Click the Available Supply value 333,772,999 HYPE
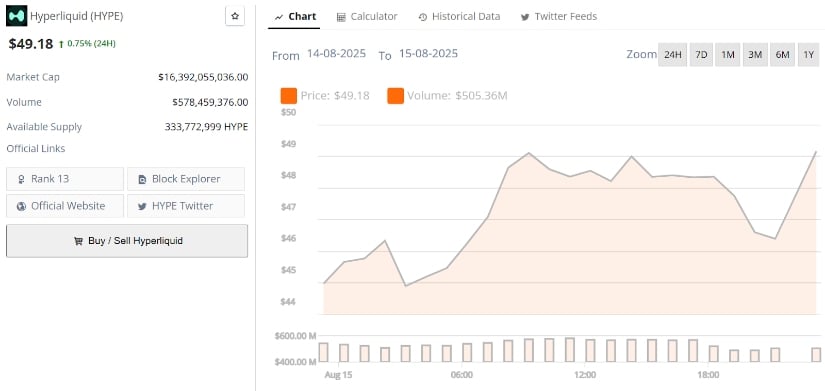The width and height of the screenshot is (825, 391). pyautogui.click(x=206, y=127)
